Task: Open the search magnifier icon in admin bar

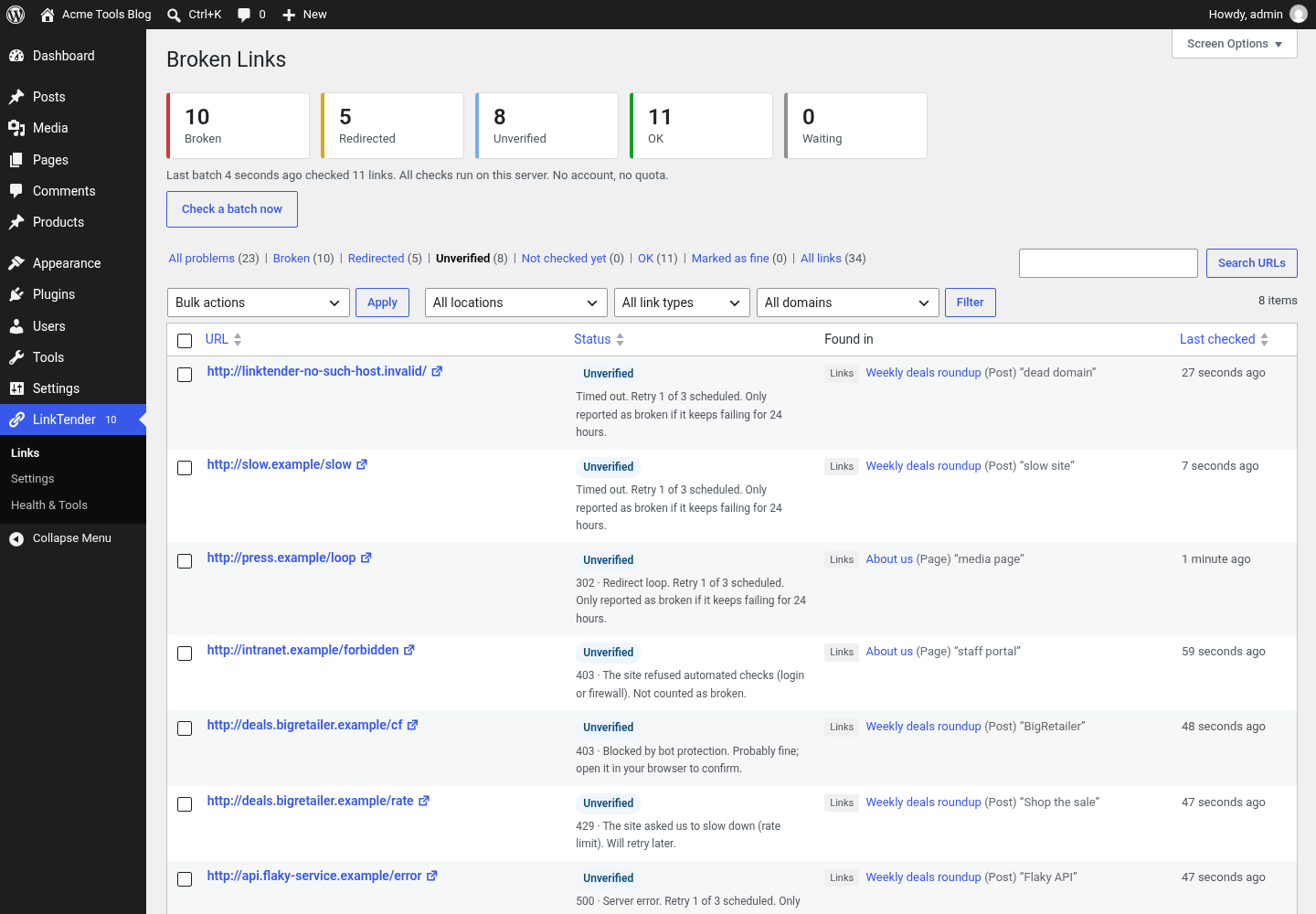Action: coord(174,15)
